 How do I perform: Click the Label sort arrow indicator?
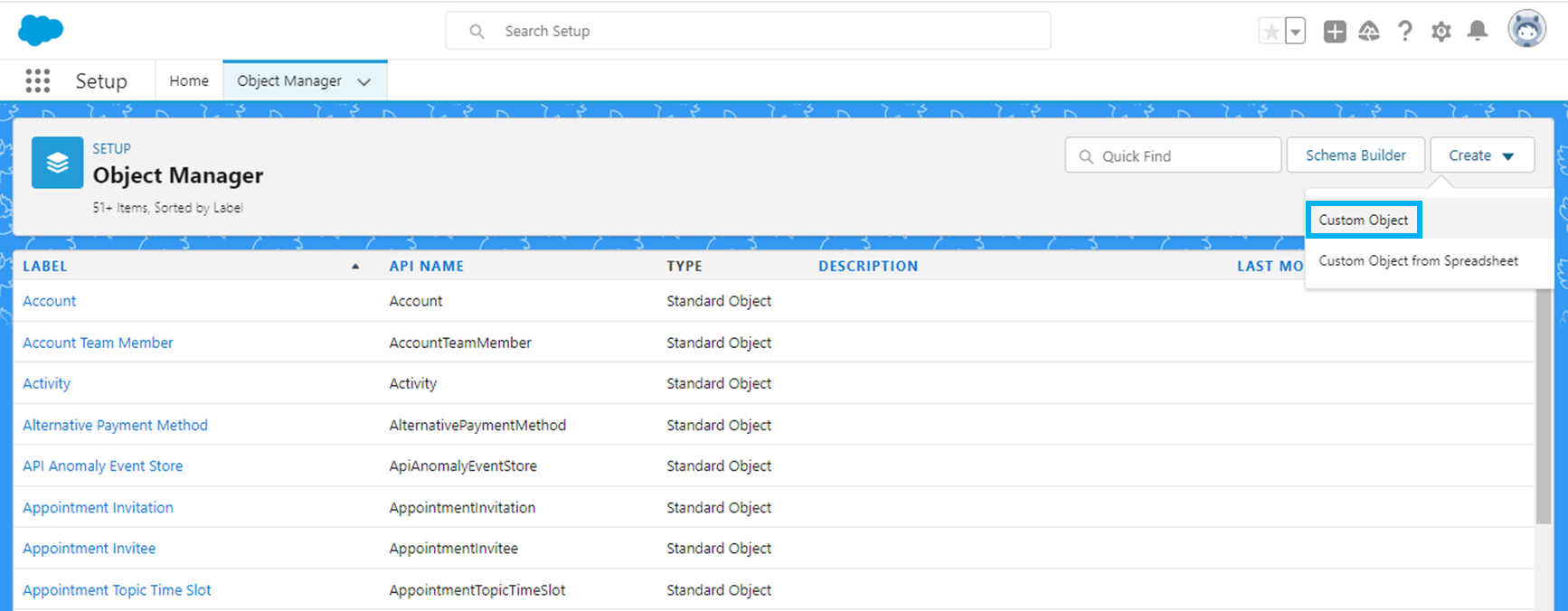(355, 266)
